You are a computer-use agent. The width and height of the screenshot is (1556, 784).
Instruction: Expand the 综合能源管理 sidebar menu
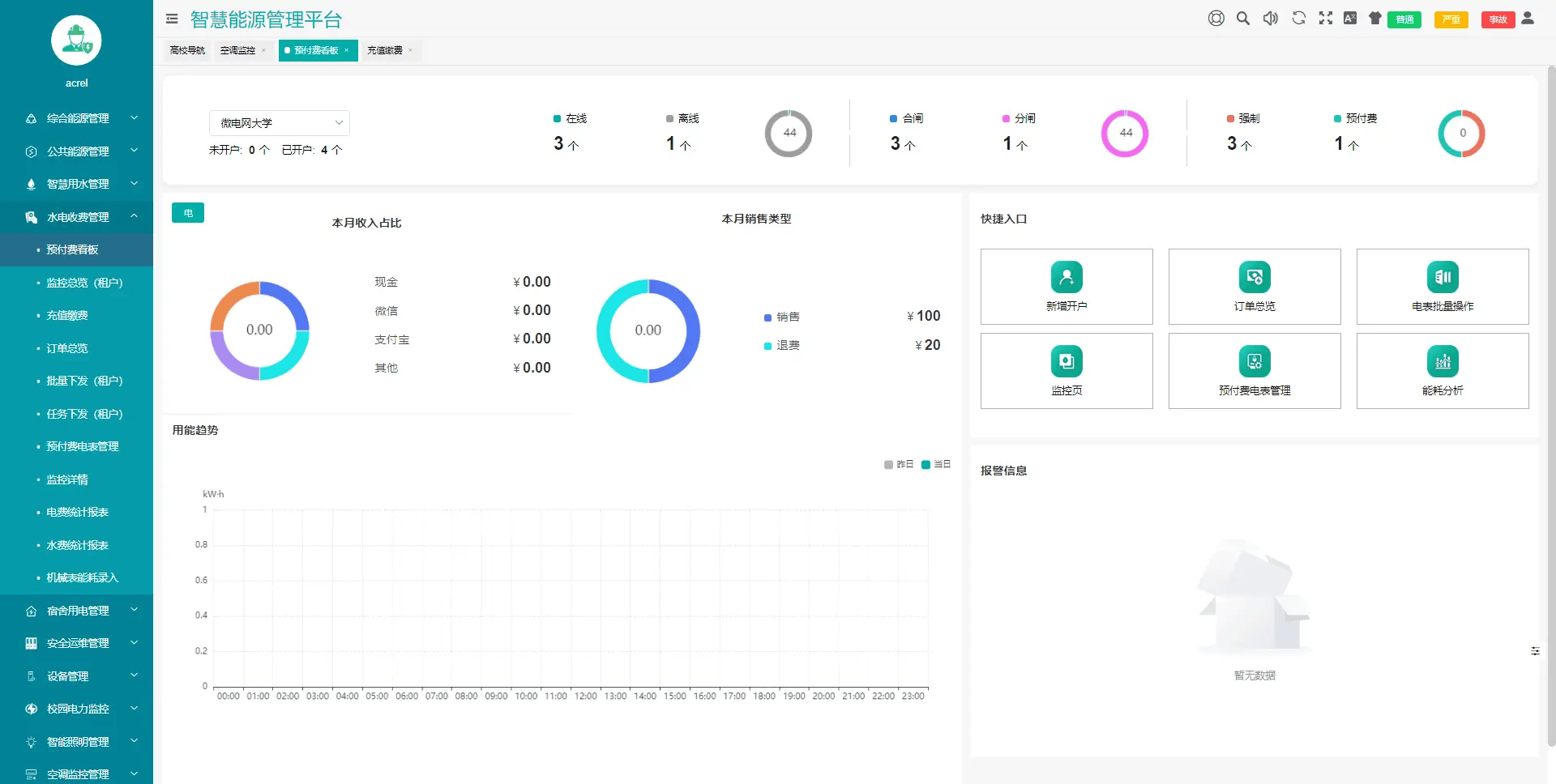point(77,118)
